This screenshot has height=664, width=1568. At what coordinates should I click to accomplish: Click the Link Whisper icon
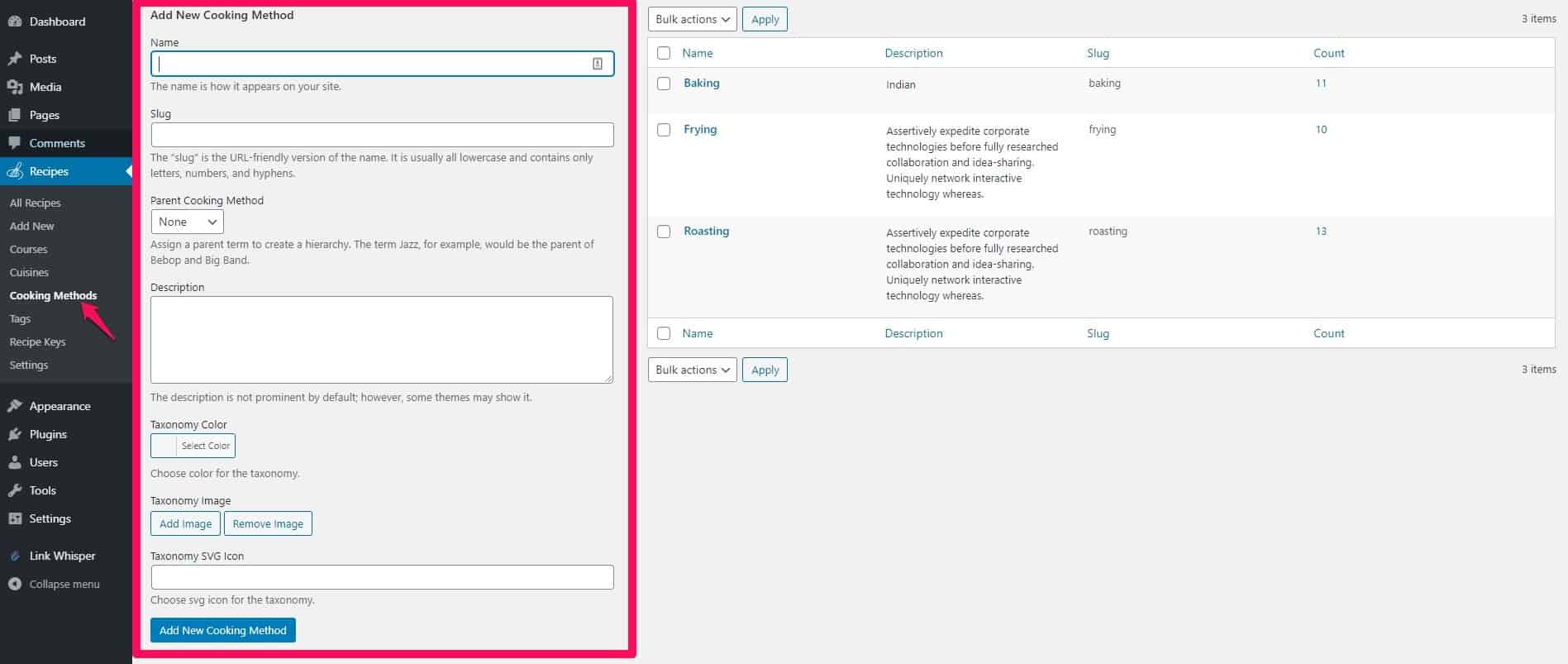15,556
